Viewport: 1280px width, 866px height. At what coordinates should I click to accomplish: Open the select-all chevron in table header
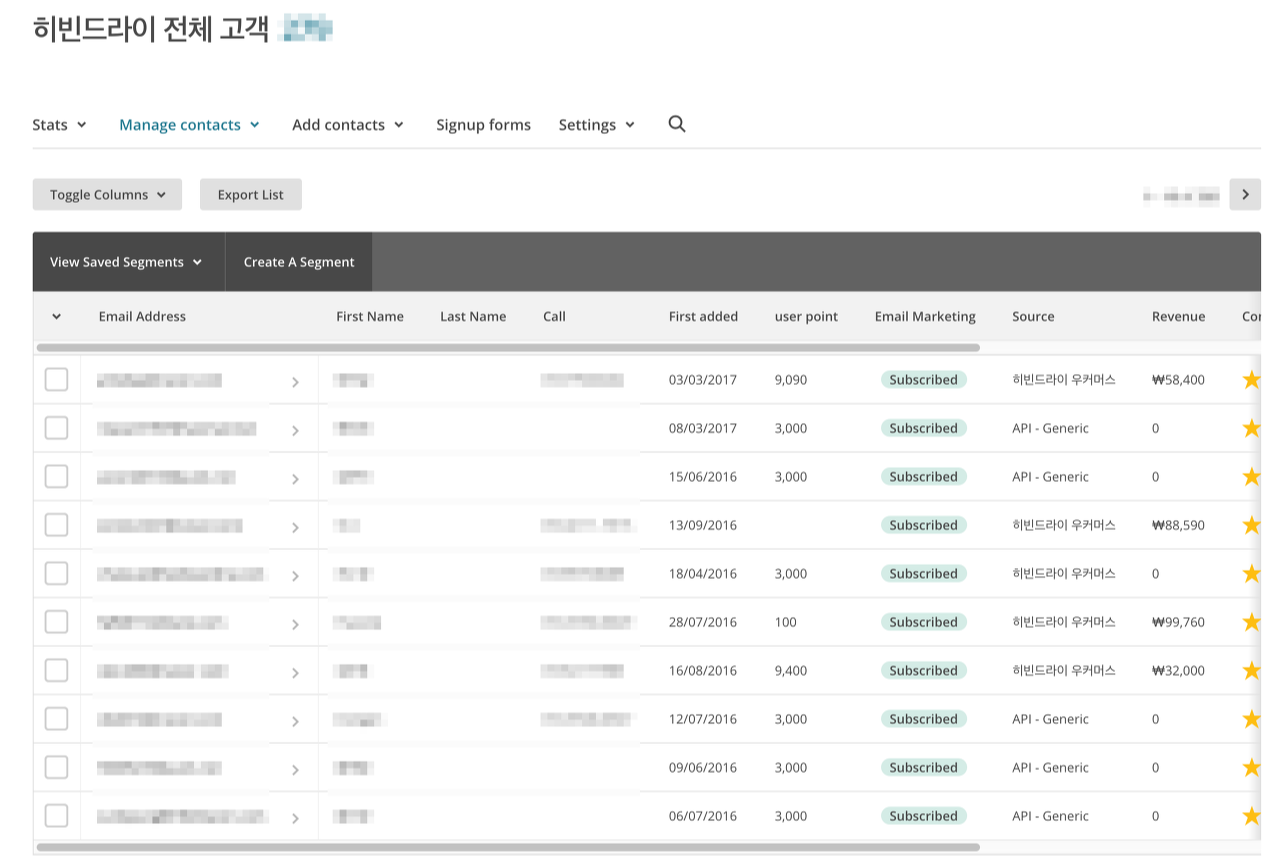click(56, 317)
